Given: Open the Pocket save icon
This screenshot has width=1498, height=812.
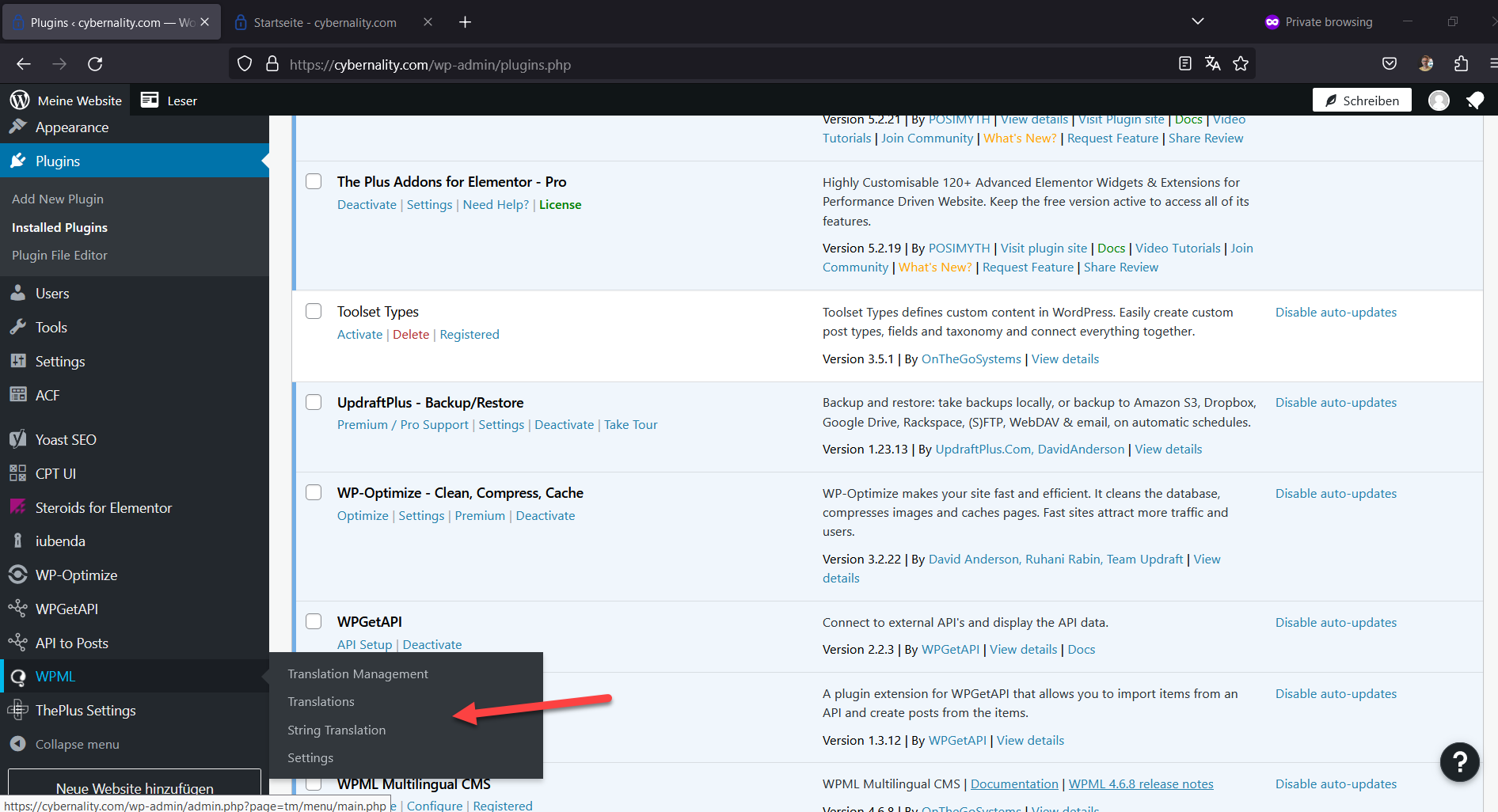Looking at the screenshot, I should (1390, 63).
